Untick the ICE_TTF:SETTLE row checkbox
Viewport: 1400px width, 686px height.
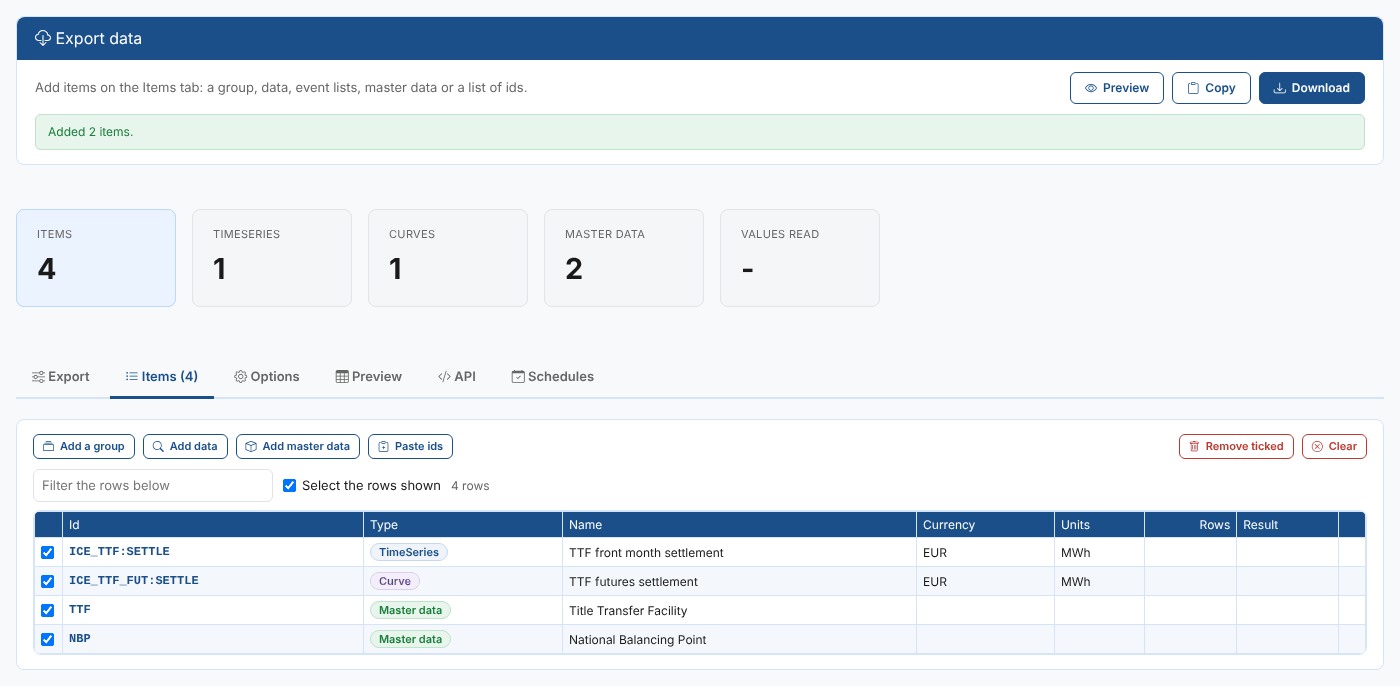pyautogui.click(x=47, y=552)
